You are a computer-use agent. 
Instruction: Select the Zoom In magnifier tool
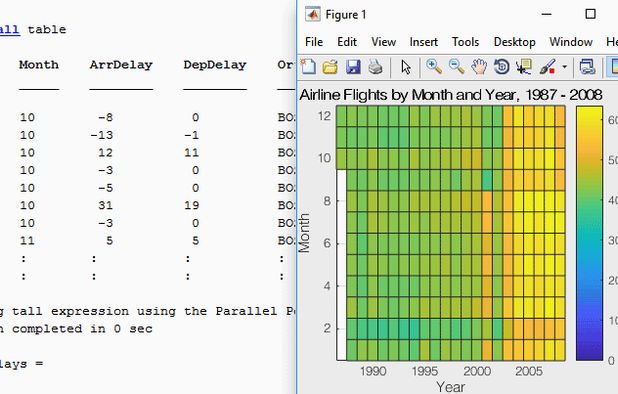coord(434,67)
